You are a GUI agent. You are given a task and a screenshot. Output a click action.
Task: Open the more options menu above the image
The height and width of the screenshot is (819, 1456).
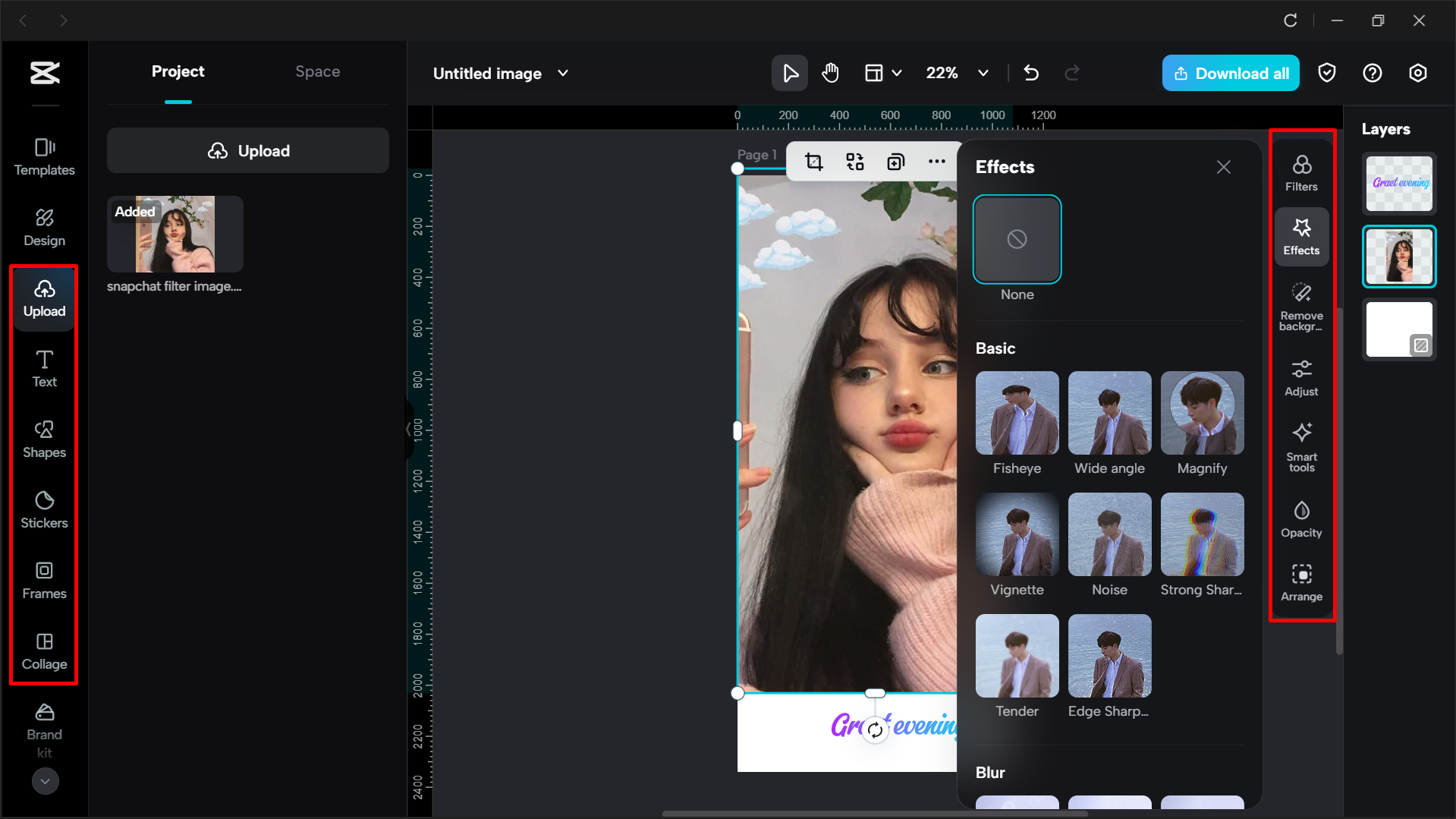pos(936,161)
